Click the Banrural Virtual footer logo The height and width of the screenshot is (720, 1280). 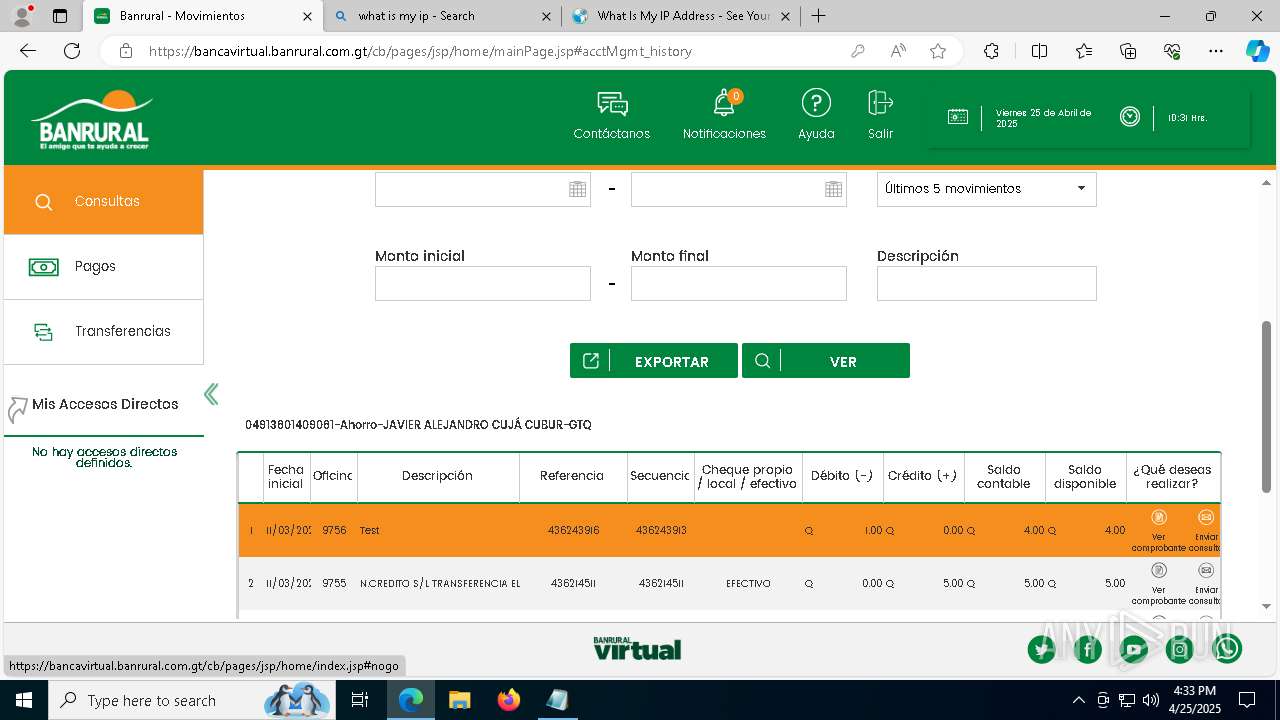(637, 648)
